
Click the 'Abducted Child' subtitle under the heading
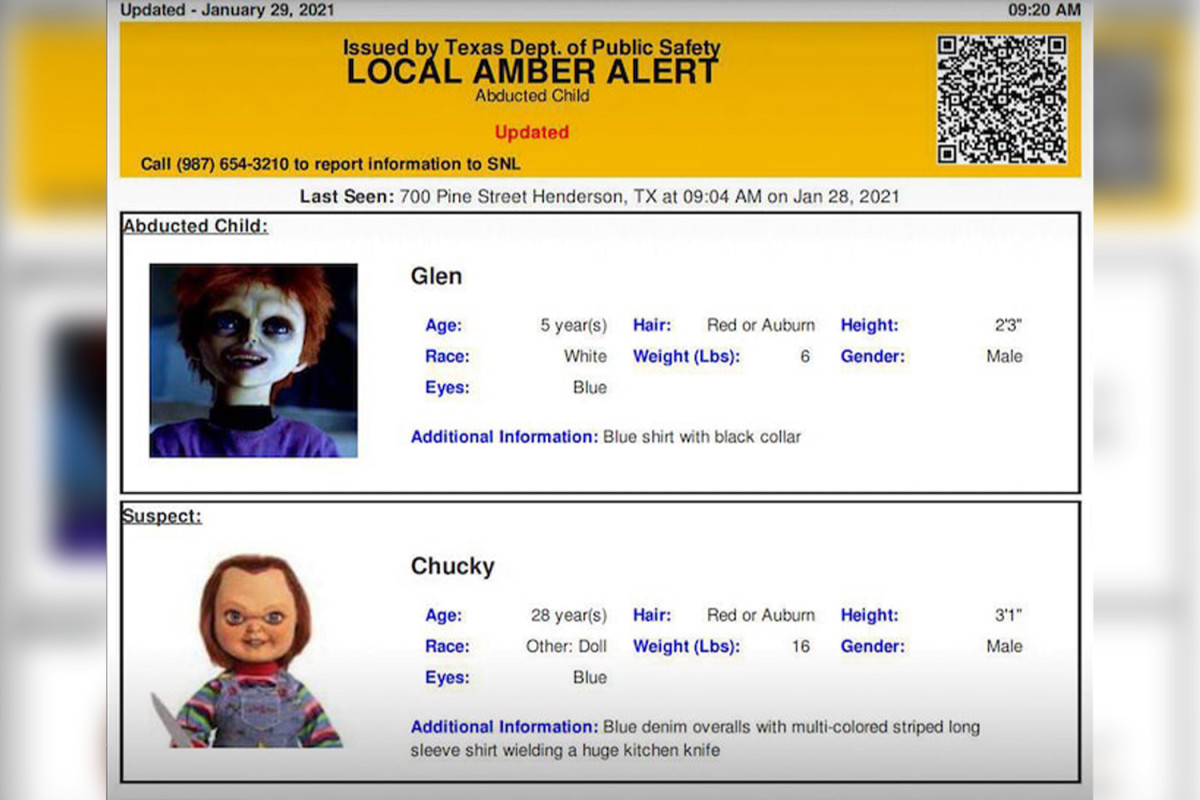[x=532, y=96]
